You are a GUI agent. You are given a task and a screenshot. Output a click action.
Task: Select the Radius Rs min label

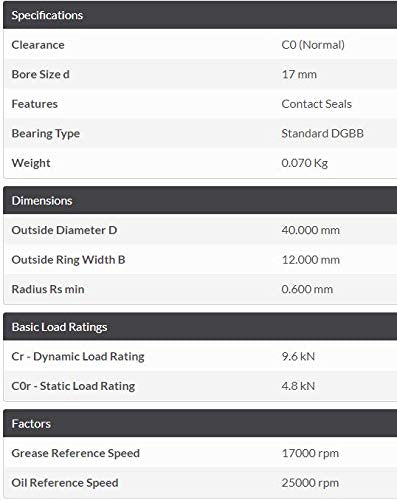click(48, 289)
